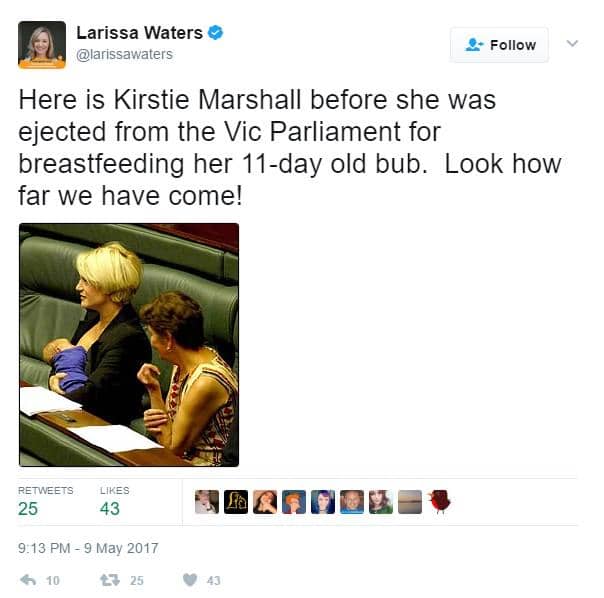The width and height of the screenshot is (604, 598).
Task: Click the red bird avatar among likers
Action: (440, 502)
